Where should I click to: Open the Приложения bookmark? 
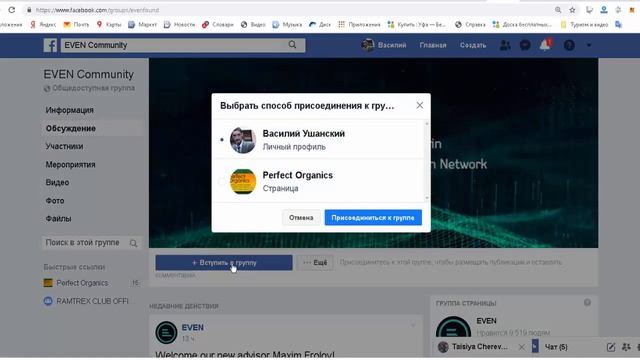pyautogui.click(x=359, y=24)
